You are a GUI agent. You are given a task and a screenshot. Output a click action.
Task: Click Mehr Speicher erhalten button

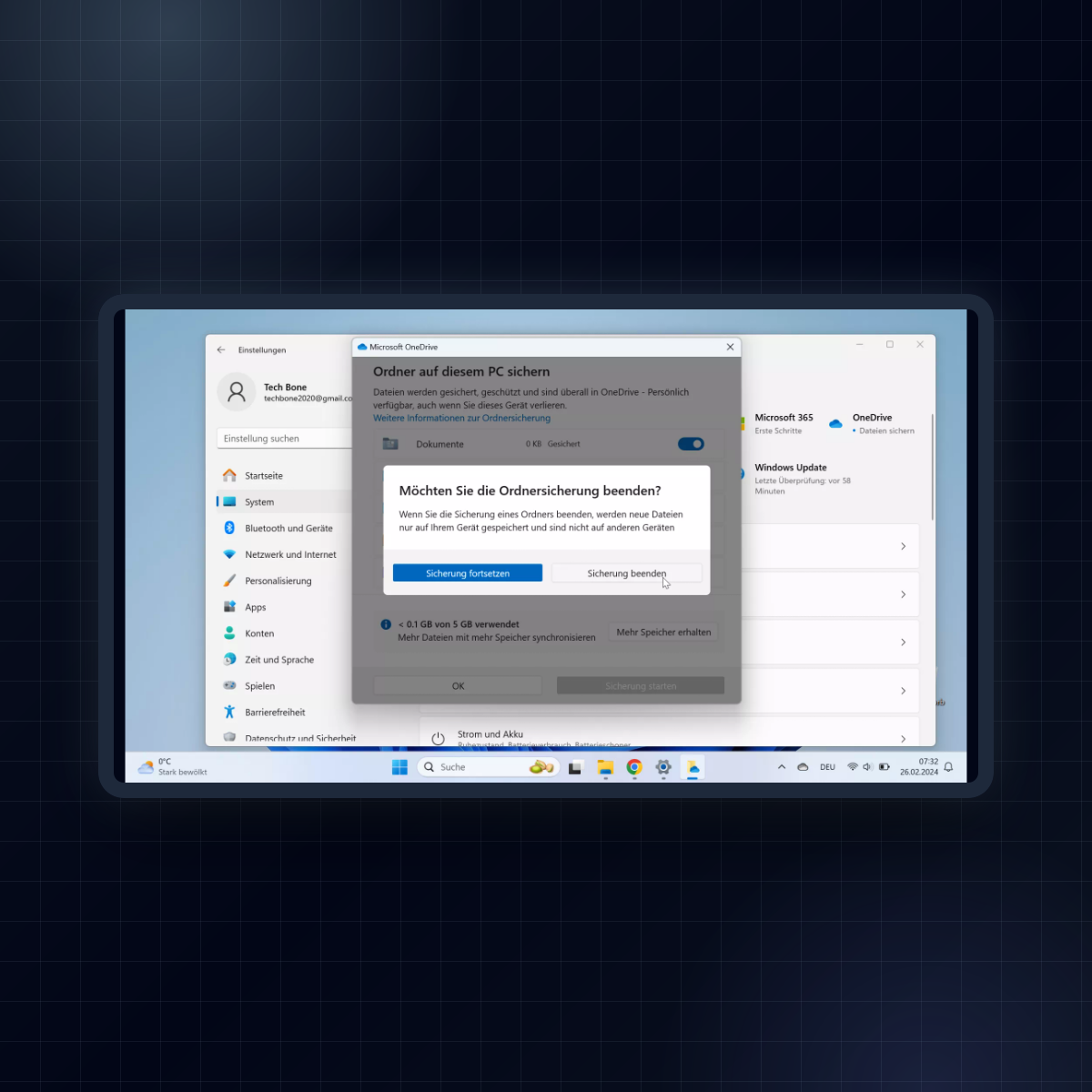click(x=663, y=632)
